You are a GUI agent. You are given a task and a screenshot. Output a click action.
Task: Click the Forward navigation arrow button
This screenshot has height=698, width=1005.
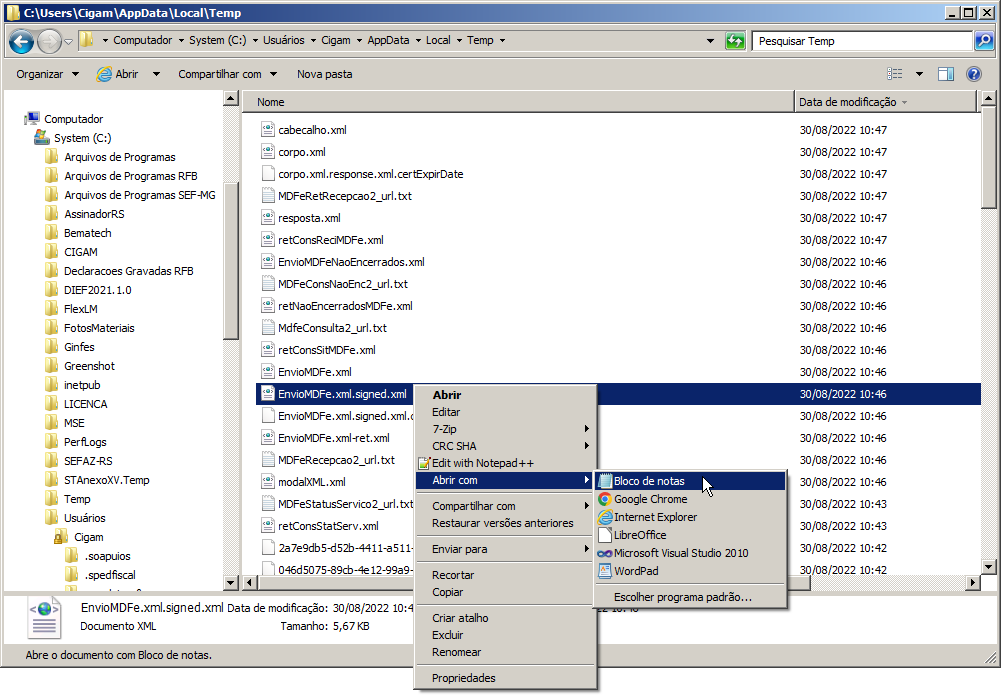pyautogui.click(x=49, y=42)
